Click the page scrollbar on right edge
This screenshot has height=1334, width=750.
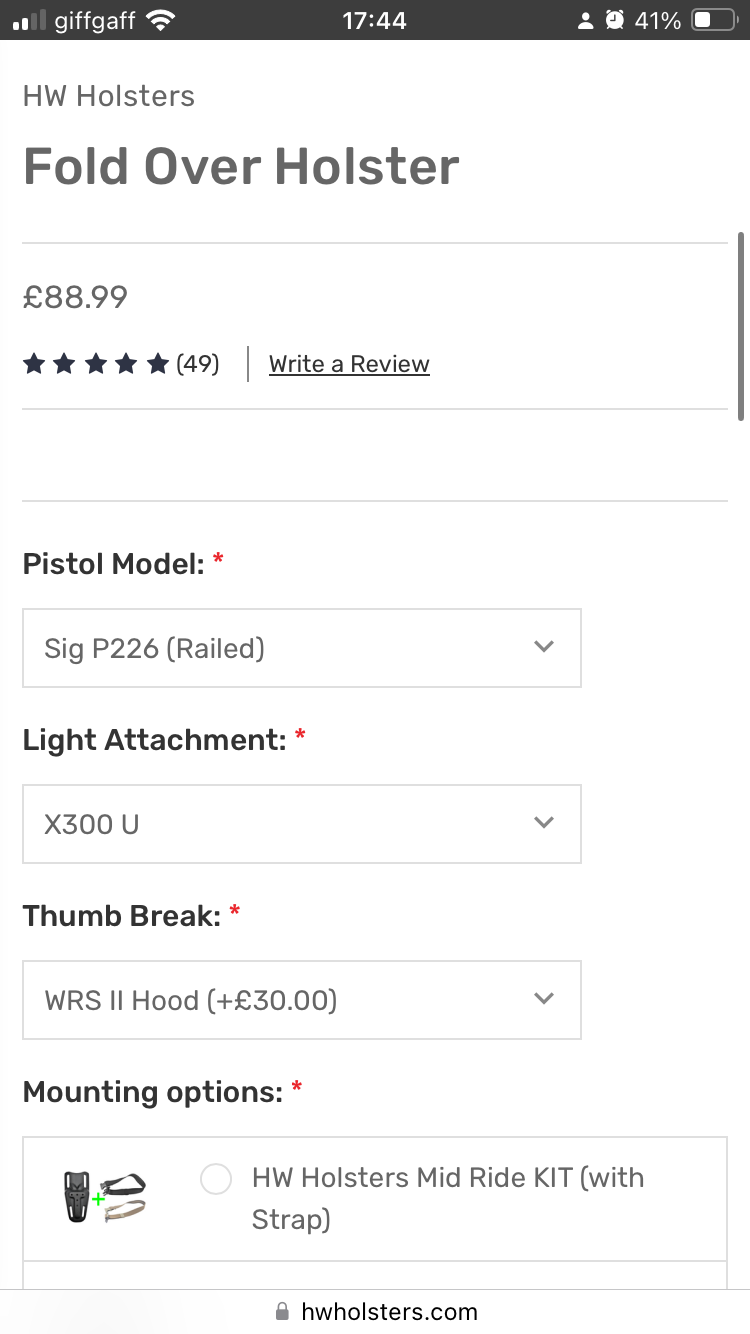tap(740, 326)
